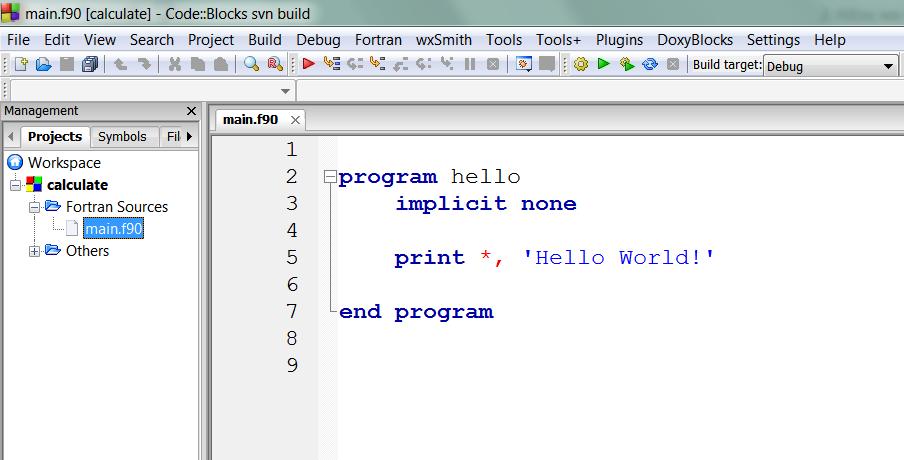Image resolution: width=904 pixels, height=460 pixels.
Task: Click the Step out debug icon
Action: 401,64
